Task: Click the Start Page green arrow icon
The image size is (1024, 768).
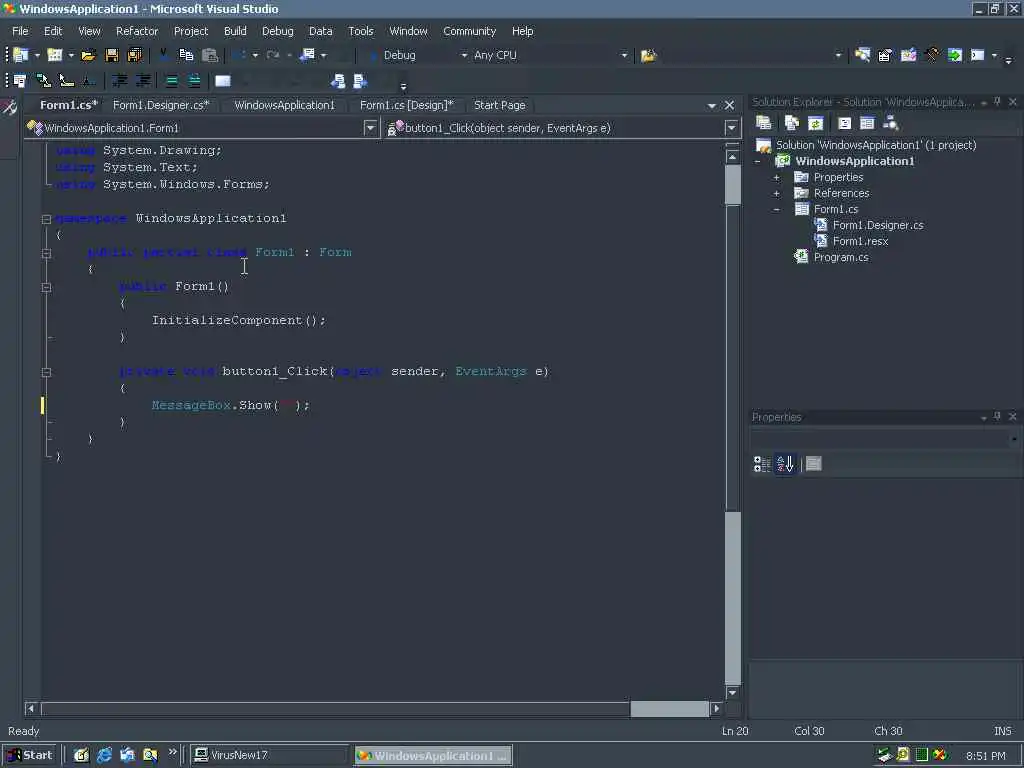Action: click(955, 56)
